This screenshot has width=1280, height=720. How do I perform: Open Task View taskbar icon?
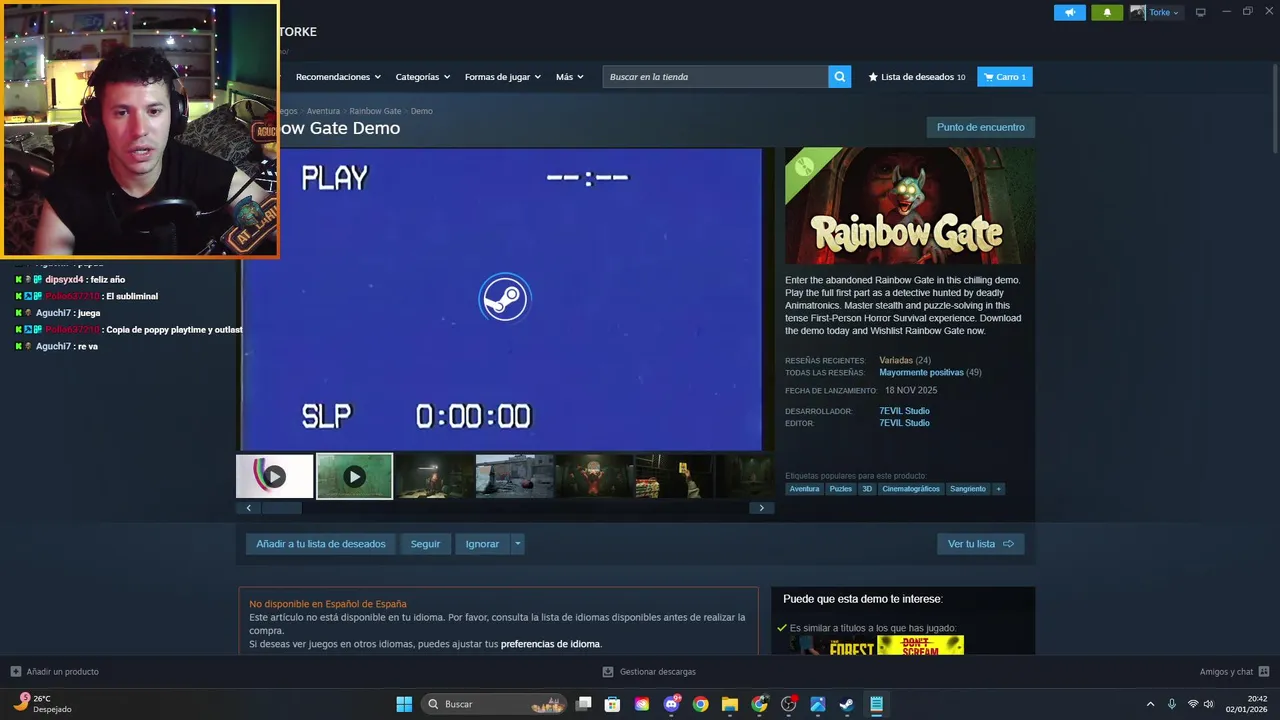pyautogui.click(x=584, y=704)
